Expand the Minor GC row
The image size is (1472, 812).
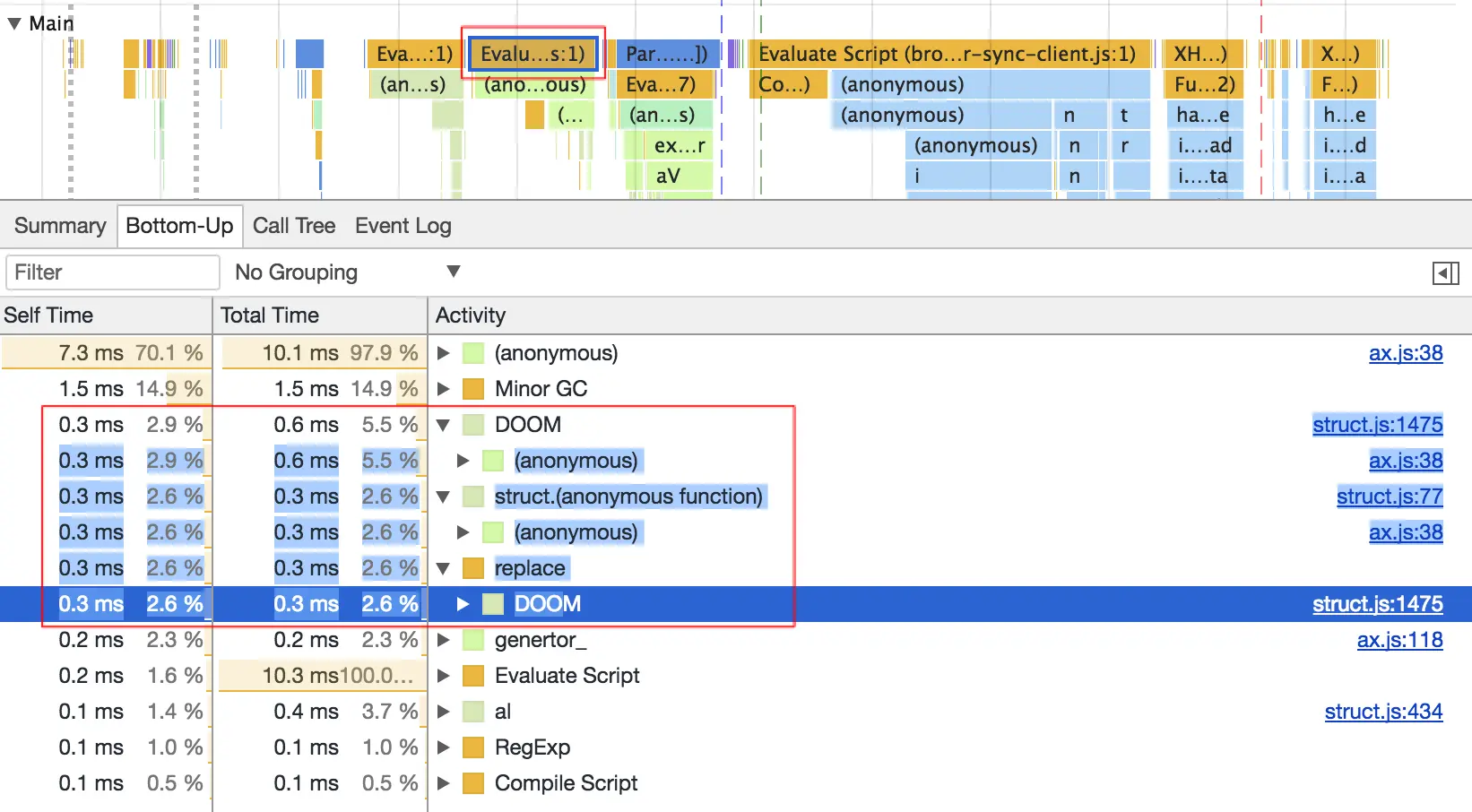(x=443, y=389)
